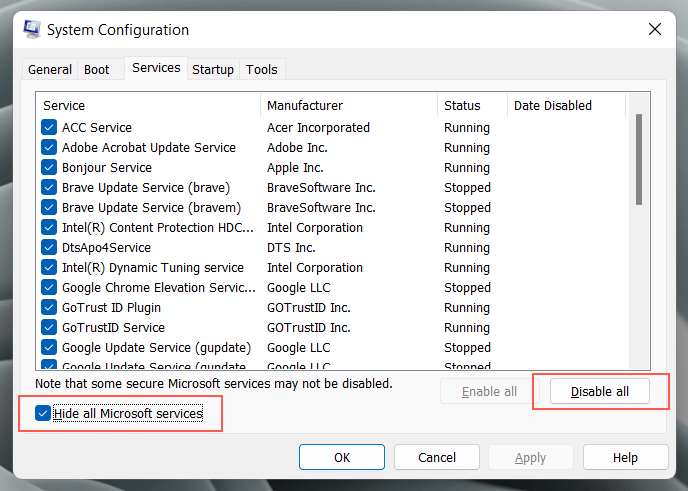Viewport: 688px width, 491px height.
Task: Sort list by Service column header
Action: (x=148, y=105)
